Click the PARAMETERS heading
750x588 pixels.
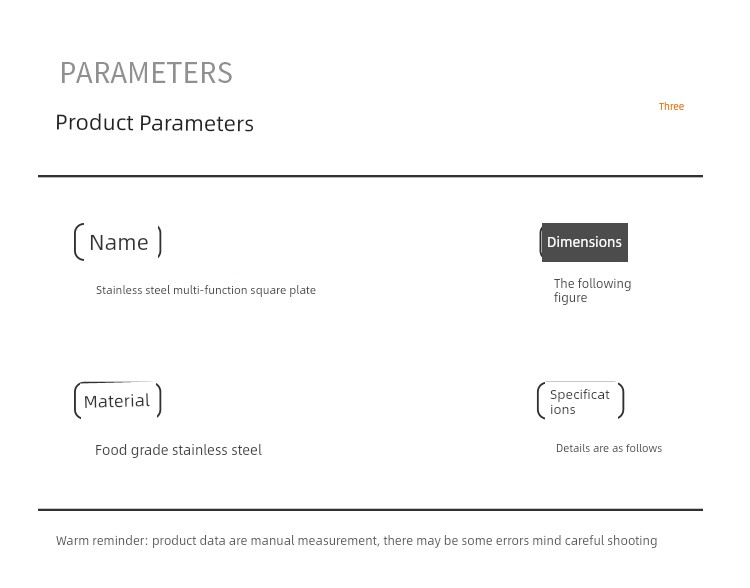(146, 73)
